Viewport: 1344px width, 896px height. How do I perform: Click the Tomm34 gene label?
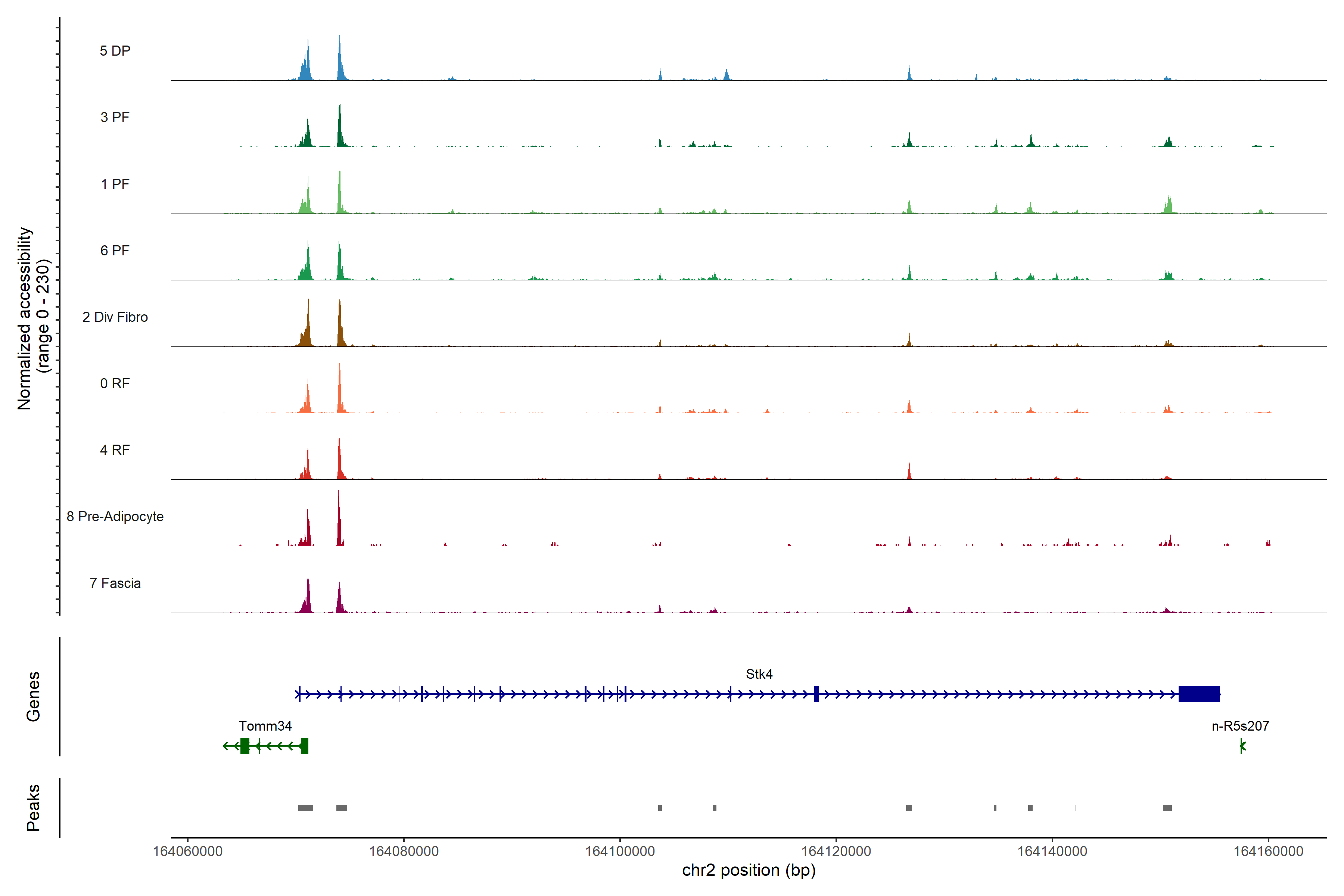265,726
